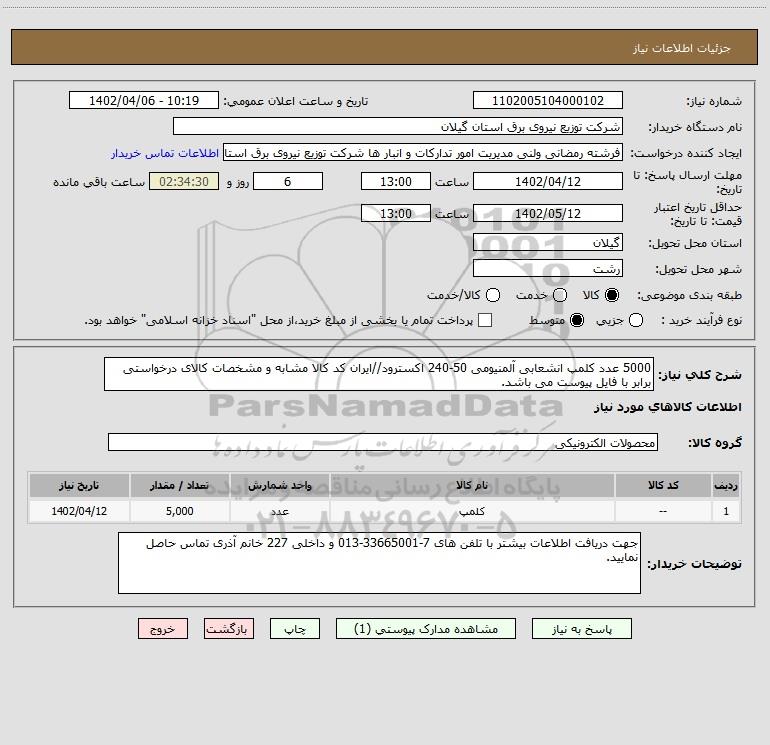Click the عدد unit cell

(279, 511)
